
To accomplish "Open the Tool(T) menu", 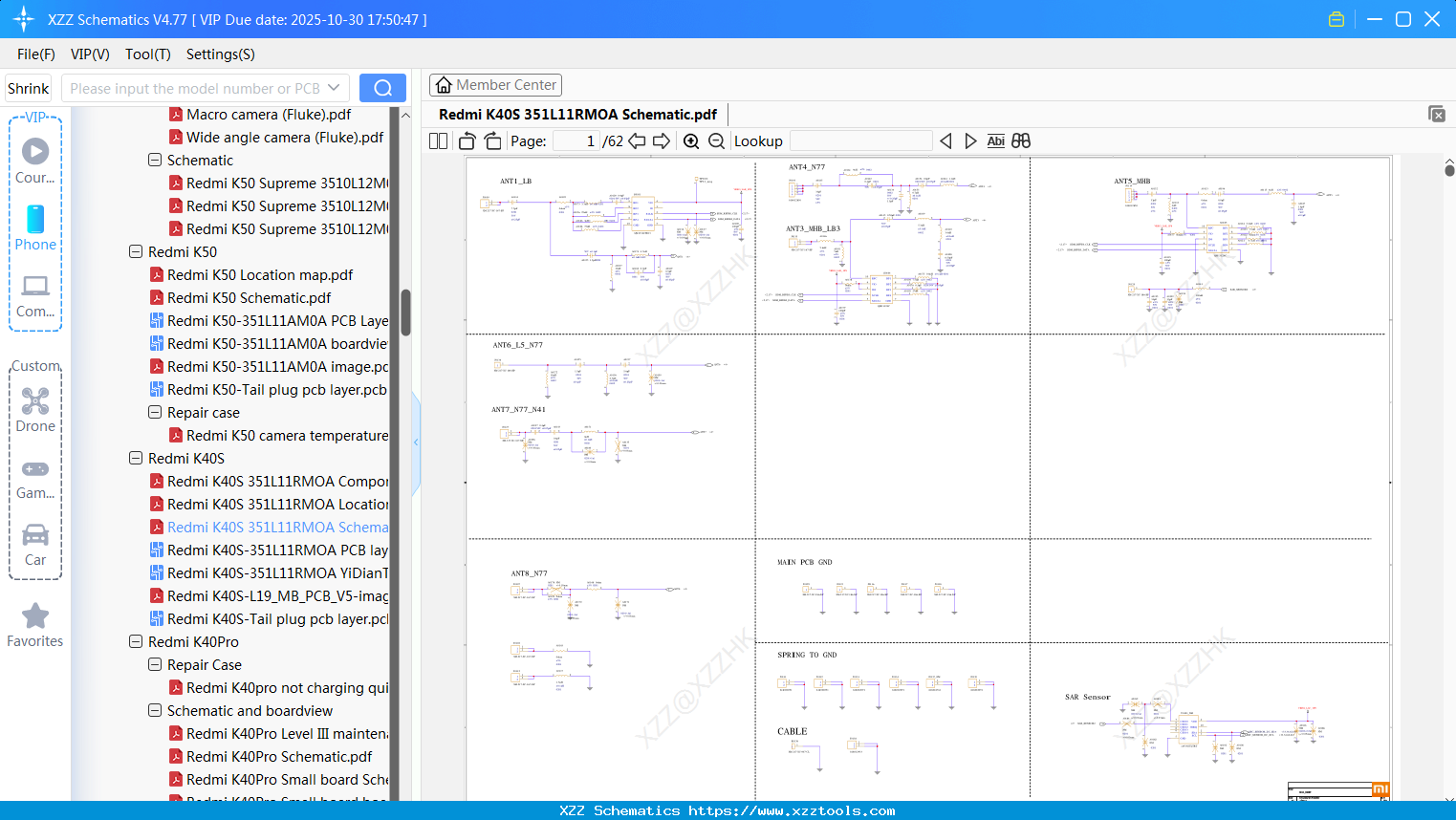I will [147, 54].
